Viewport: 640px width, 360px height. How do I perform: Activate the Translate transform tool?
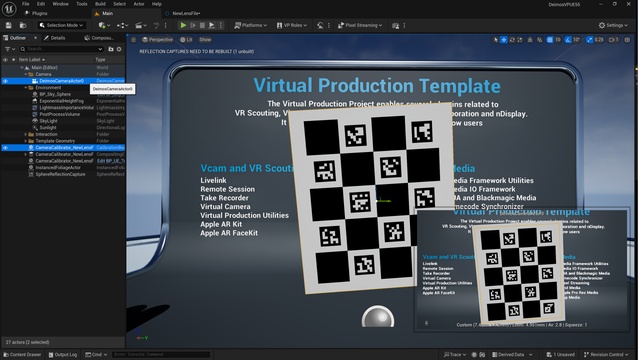(x=504, y=40)
